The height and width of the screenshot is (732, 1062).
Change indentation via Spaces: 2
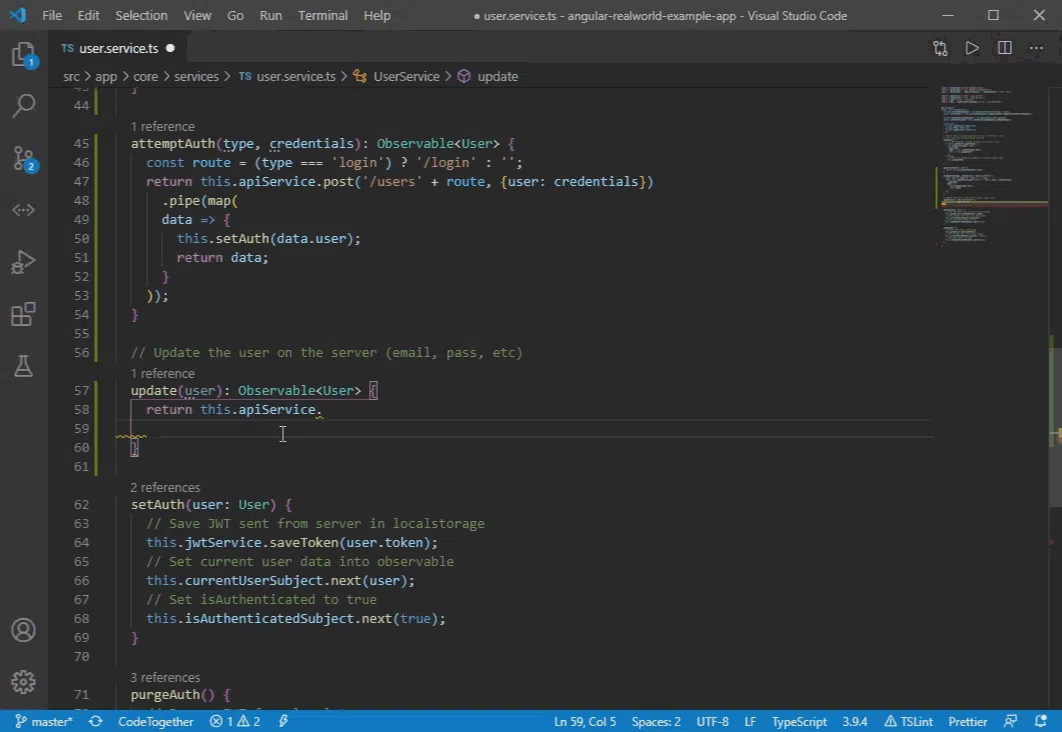(x=656, y=722)
